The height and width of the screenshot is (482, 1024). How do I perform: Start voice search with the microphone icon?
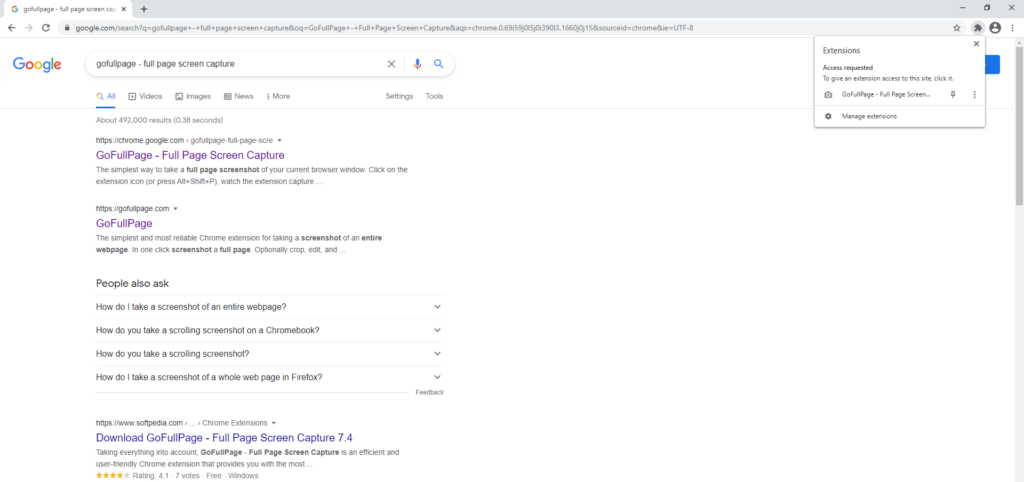(417, 64)
